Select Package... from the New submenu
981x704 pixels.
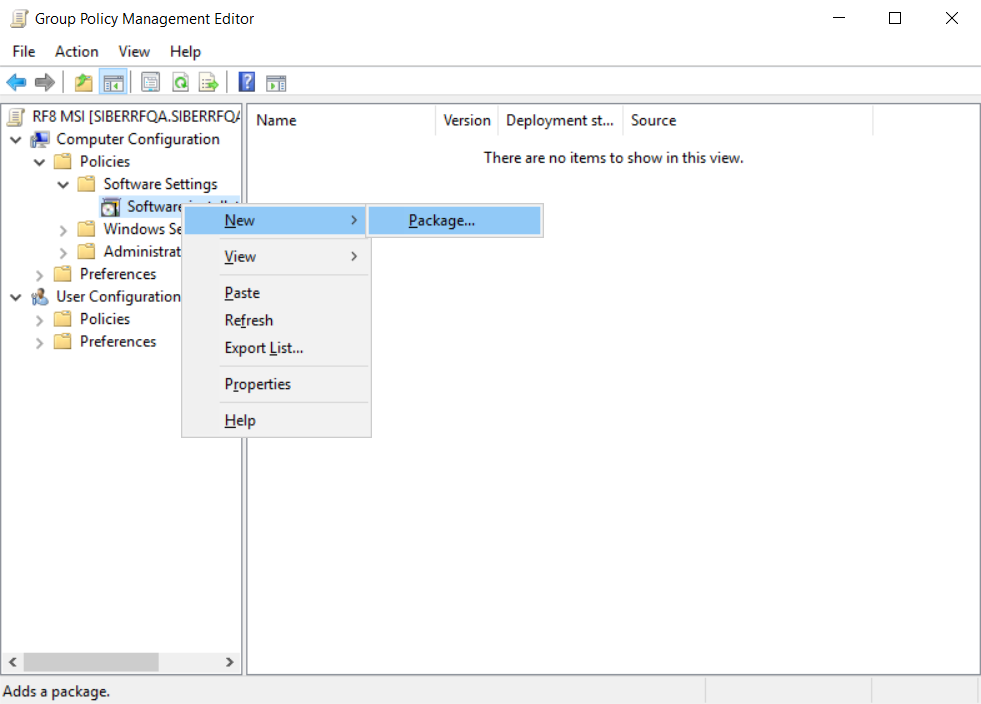point(441,221)
